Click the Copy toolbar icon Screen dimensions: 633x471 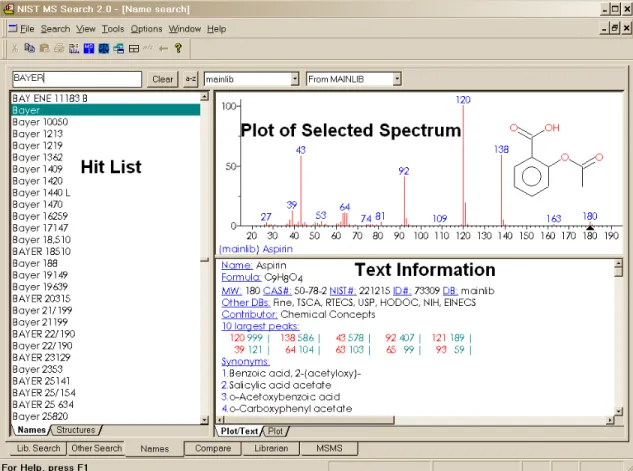[29, 48]
